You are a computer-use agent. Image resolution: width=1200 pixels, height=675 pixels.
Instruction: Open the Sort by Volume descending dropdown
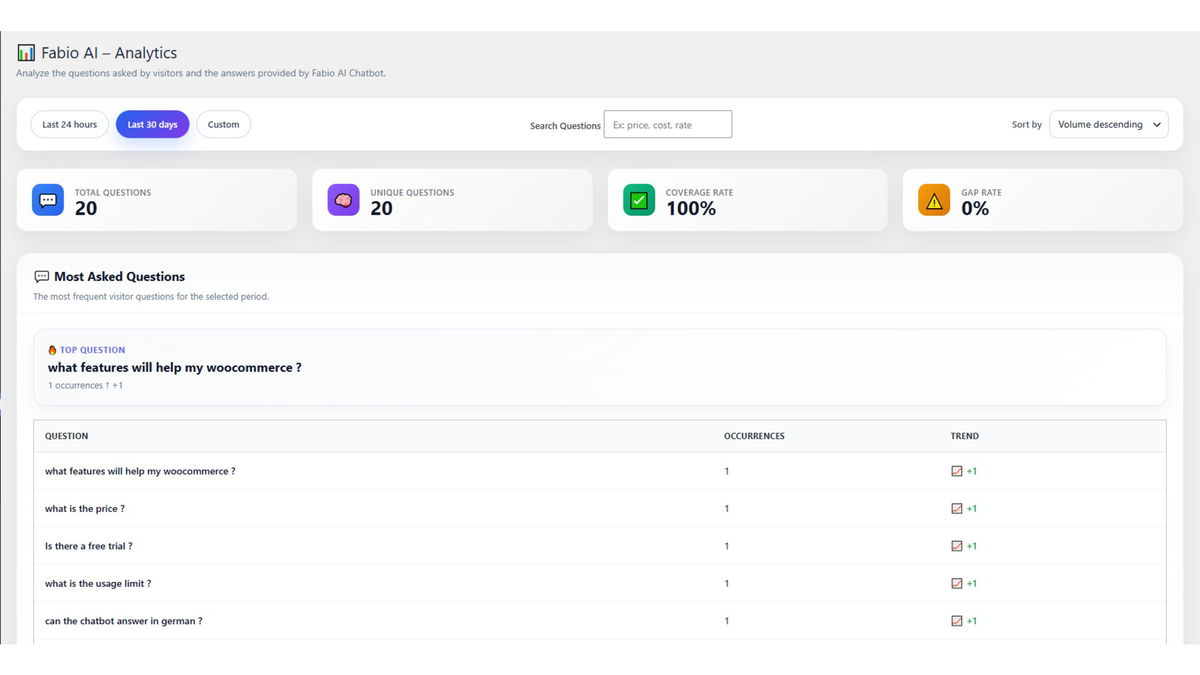point(1108,125)
